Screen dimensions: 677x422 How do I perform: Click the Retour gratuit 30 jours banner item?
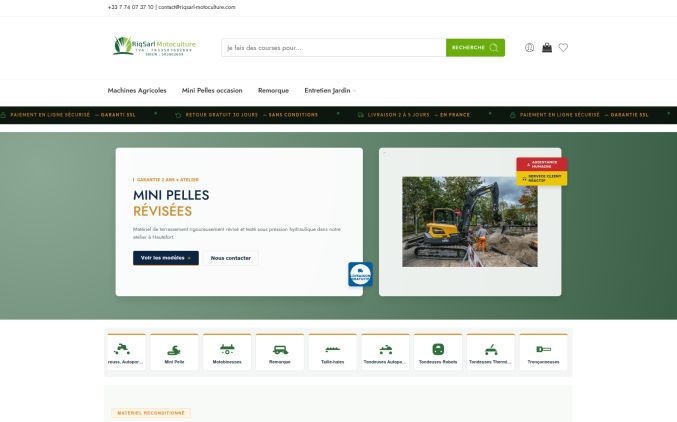247,115
